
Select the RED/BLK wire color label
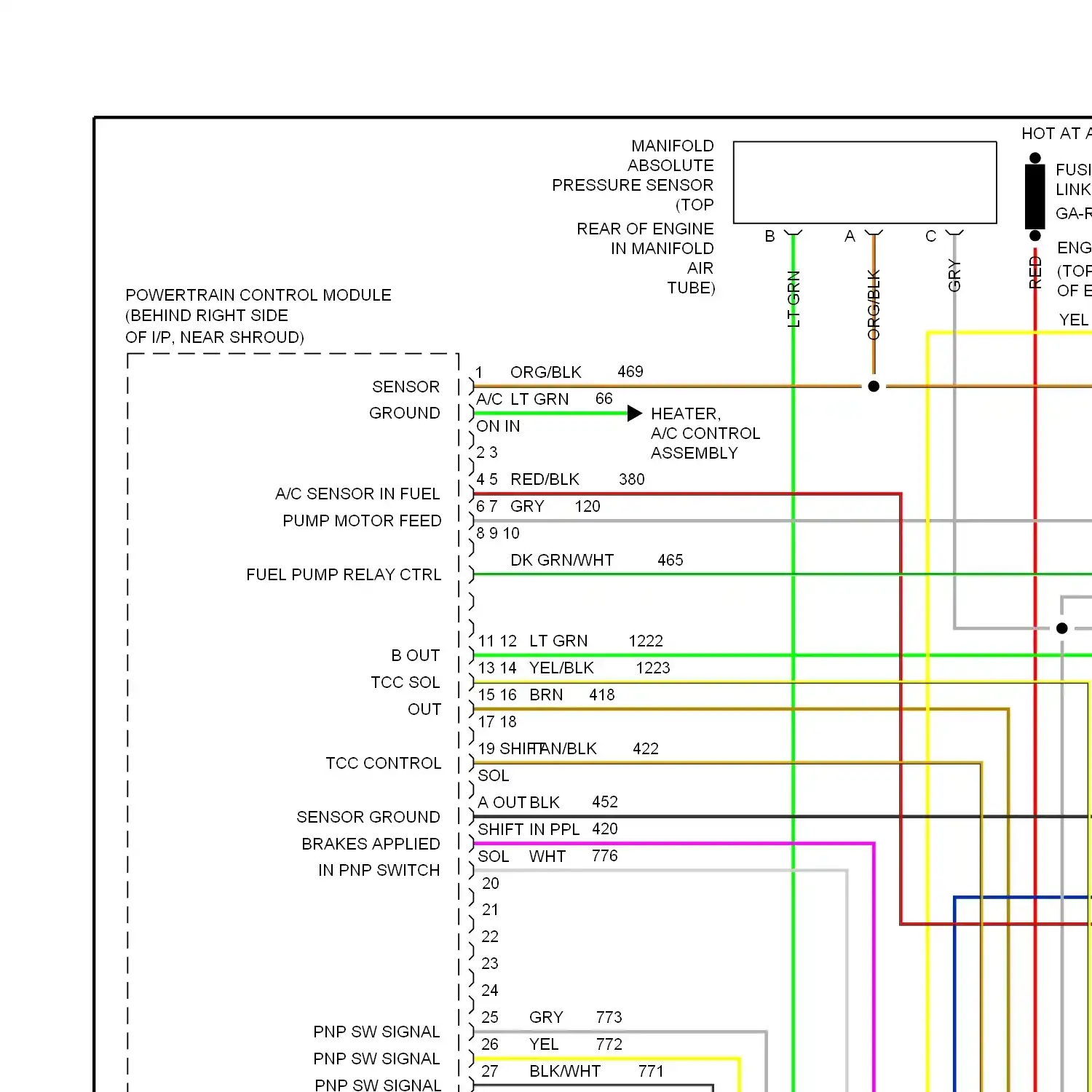(x=545, y=479)
